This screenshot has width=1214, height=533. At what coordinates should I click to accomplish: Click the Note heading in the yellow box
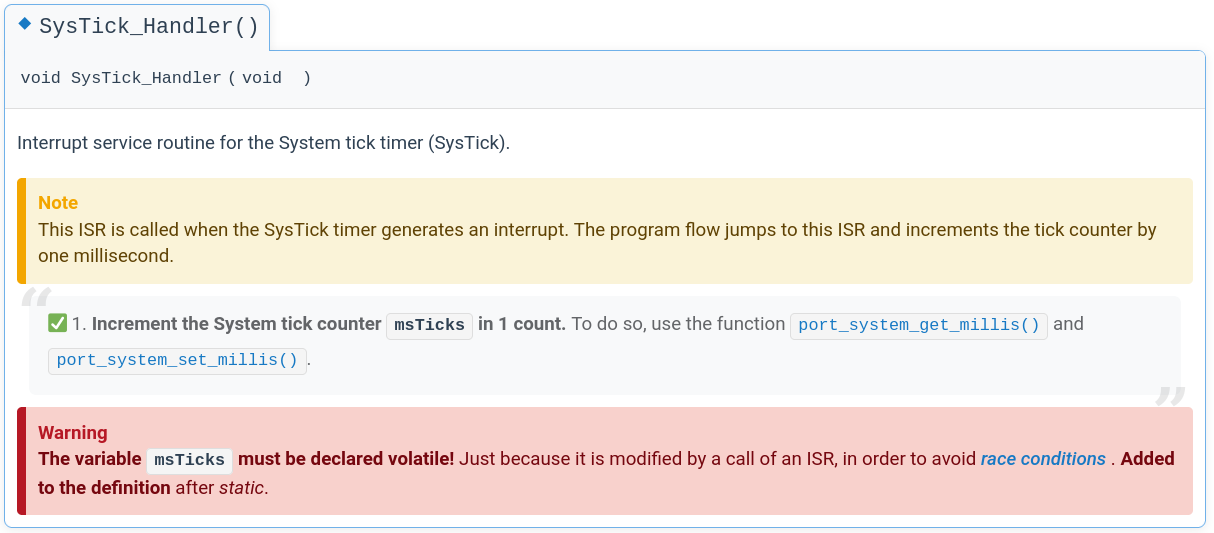point(58,203)
